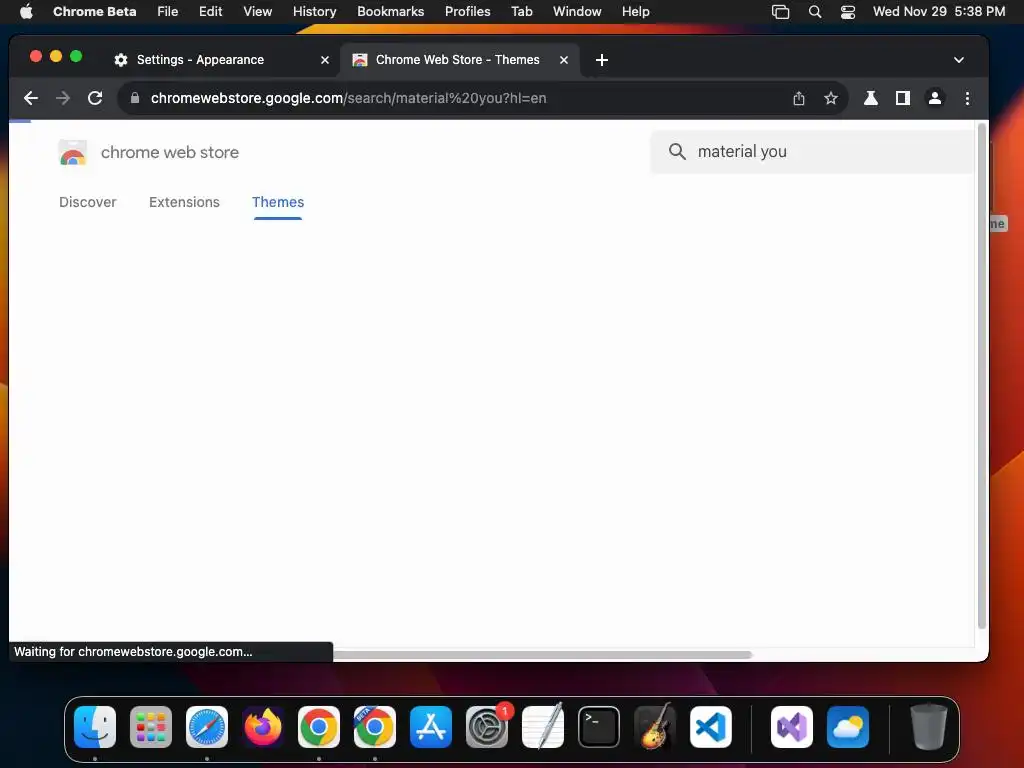The height and width of the screenshot is (768, 1024).
Task: Open the Apple menu
Action: pyautogui.click(x=26, y=11)
